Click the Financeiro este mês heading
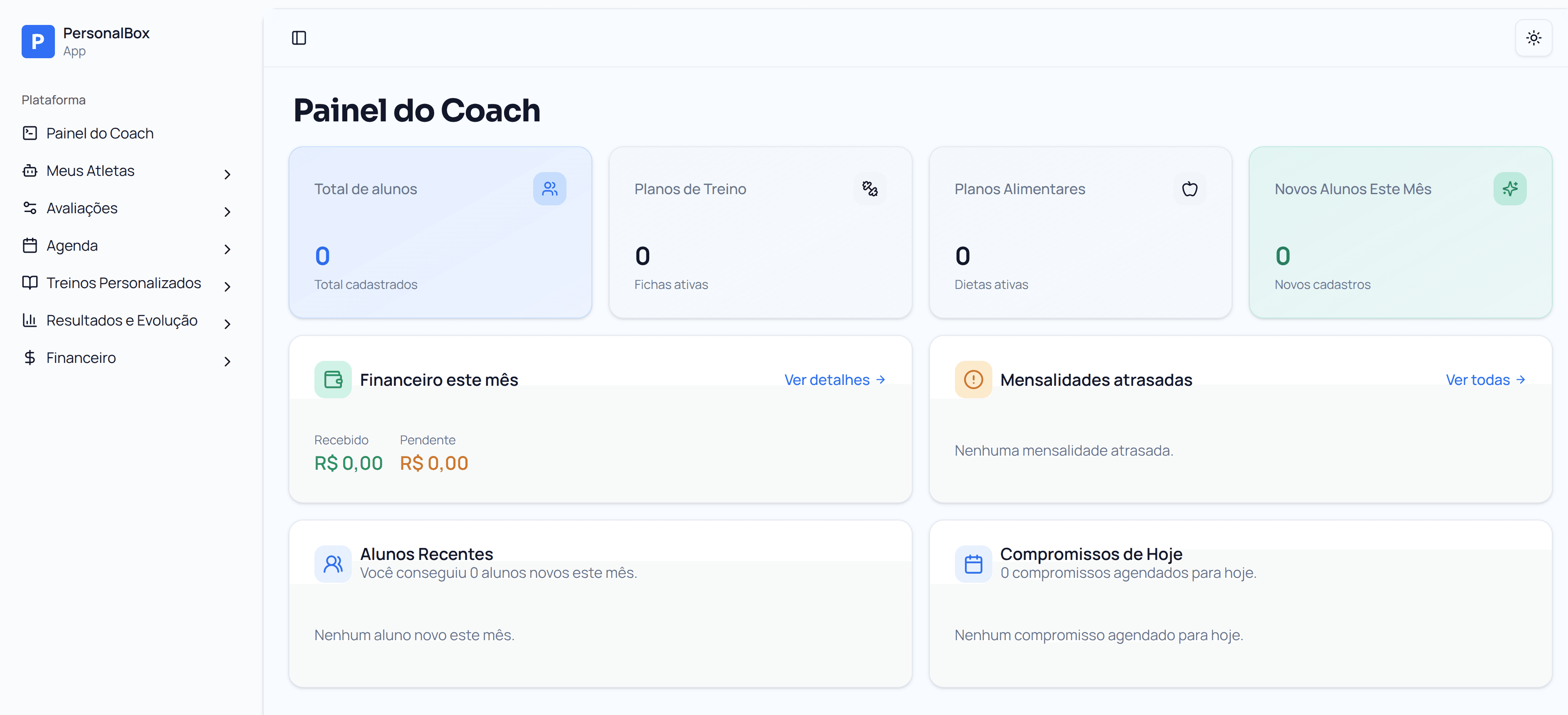The height and width of the screenshot is (715, 1568). tap(439, 380)
